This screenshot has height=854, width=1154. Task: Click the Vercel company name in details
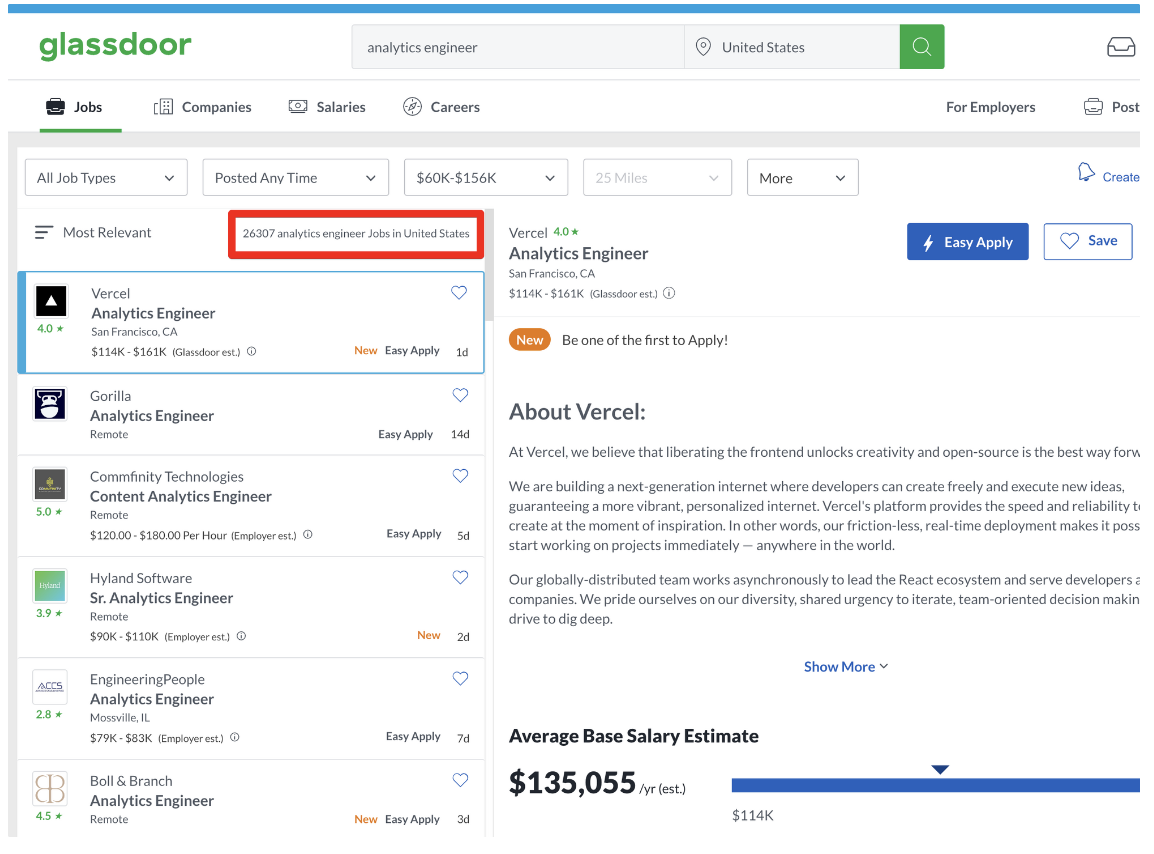528,233
